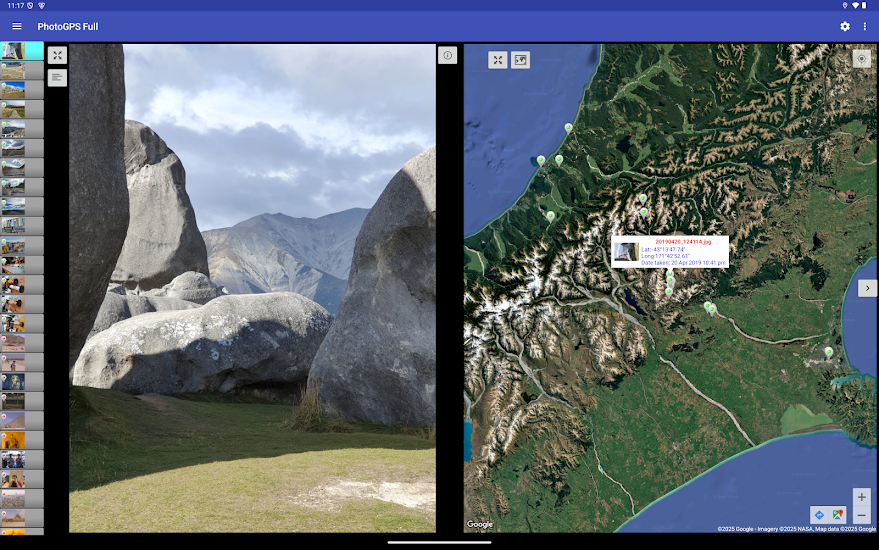
Task: Toggle the photo text details panel icon
Action: [57, 77]
